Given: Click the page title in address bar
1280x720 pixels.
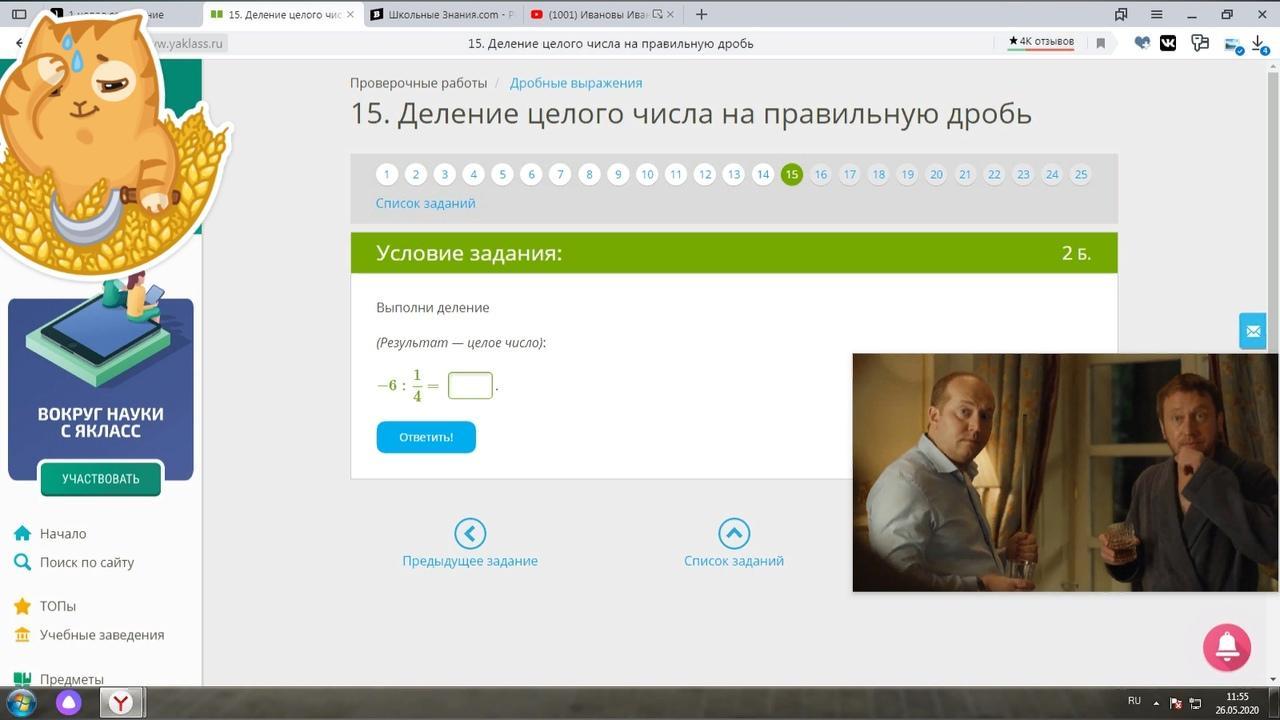Looking at the screenshot, I should [x=611, y=44].
